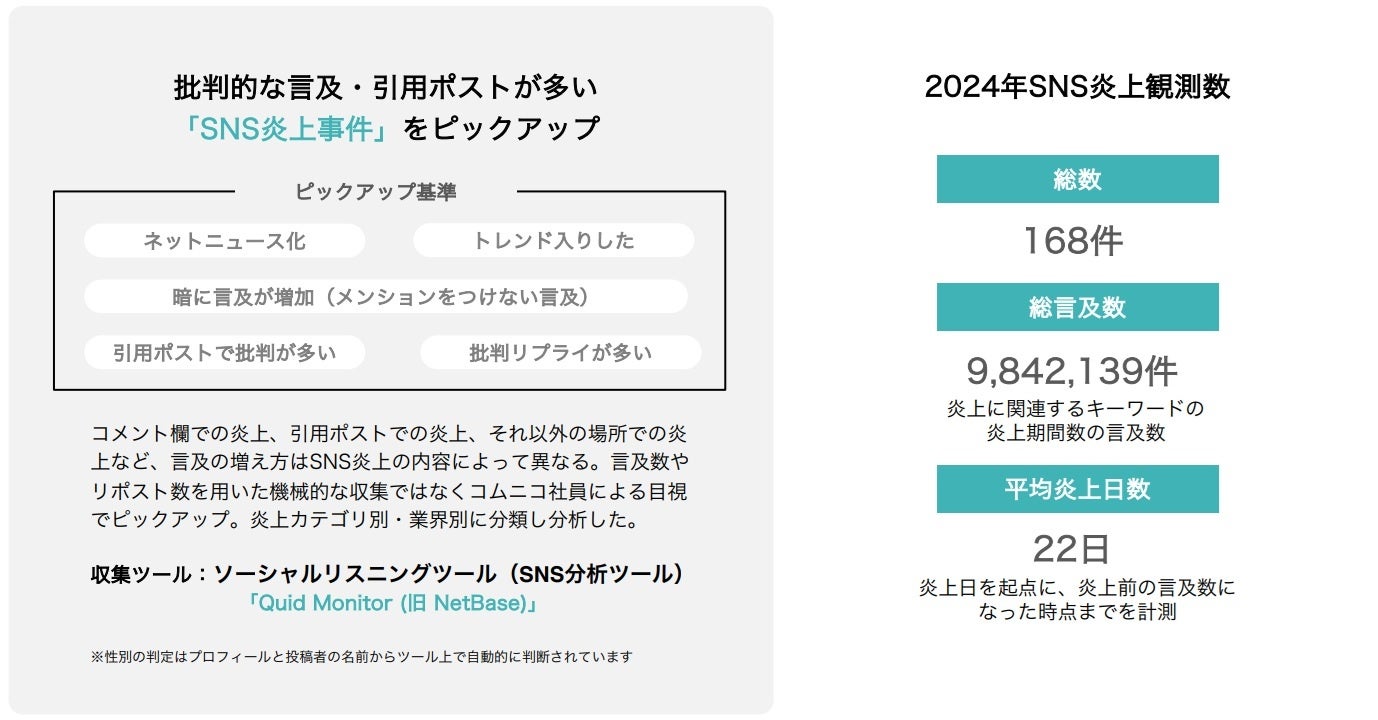Screen dimensions: 1378x720
Task: Click the 2024年SNS炎上観測数 heading
Action: (1077, 87)
